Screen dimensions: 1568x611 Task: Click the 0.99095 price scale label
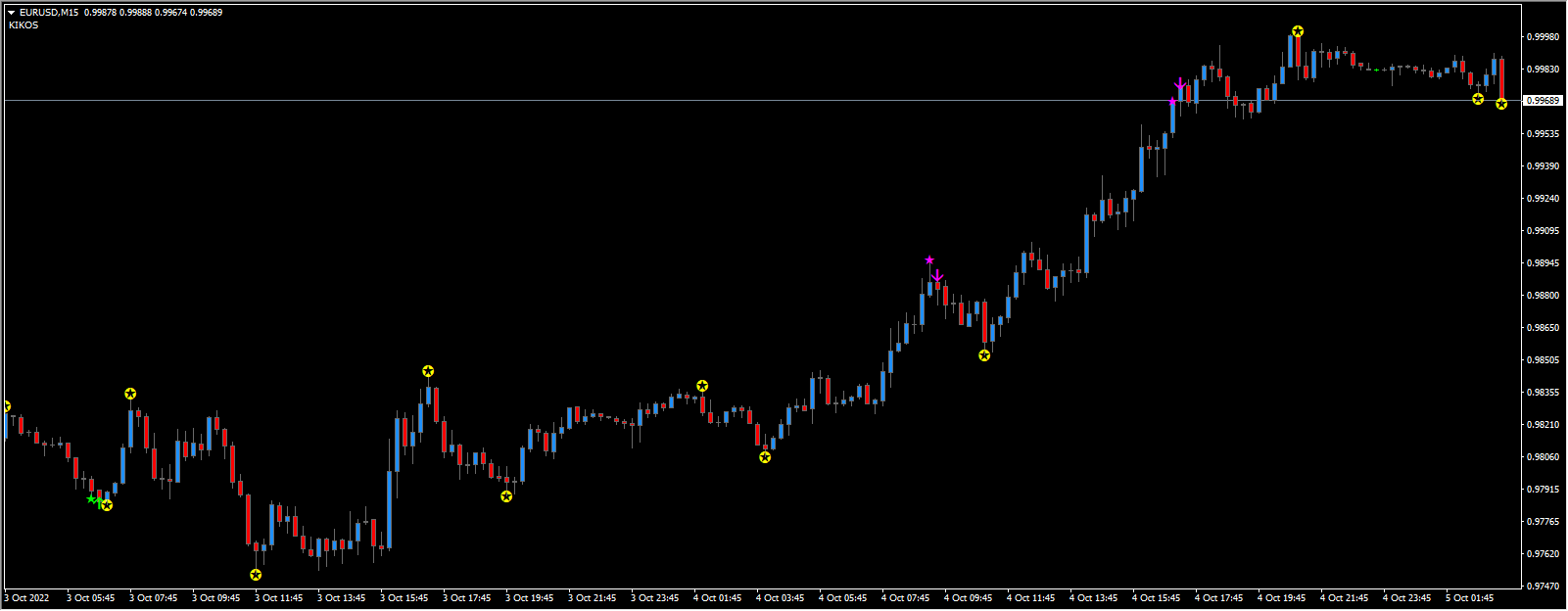tap(1543, 231)
